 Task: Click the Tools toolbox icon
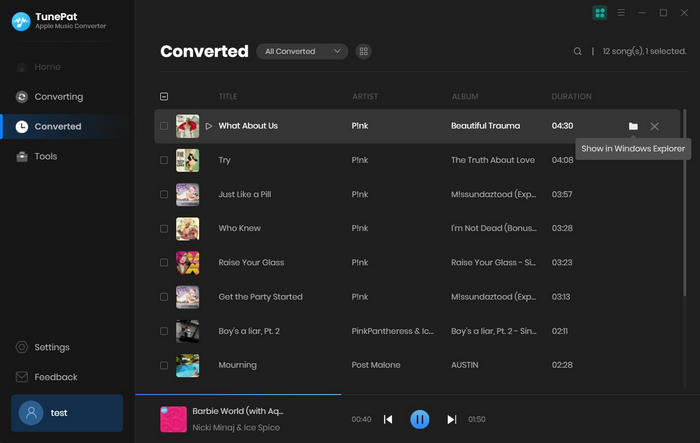22,156
